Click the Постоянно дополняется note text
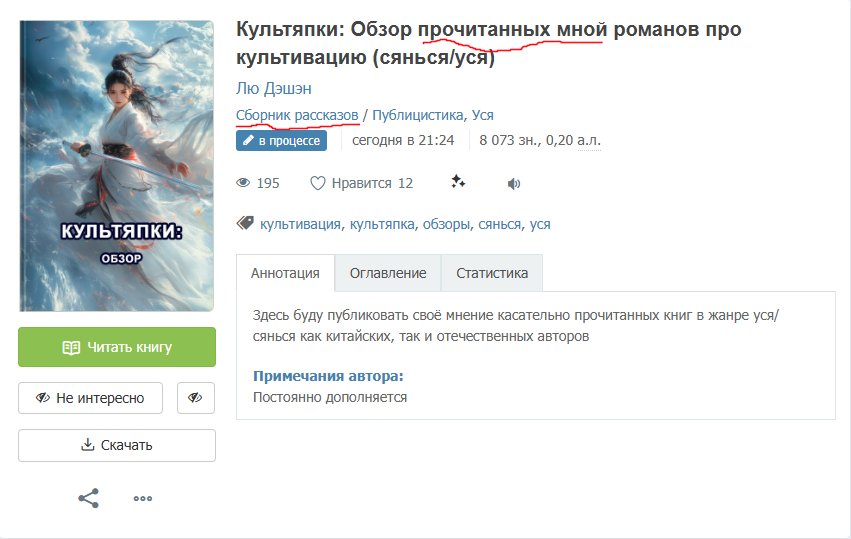Image resolution: width=851 pixels, height=539 pixels. [x=330, y=397]
